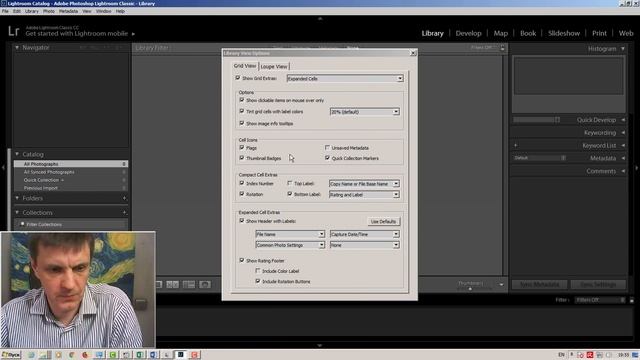This screenshot has height=360, width=640.
Task: Add collection with Collections plus icon
Action: (124, 212)
